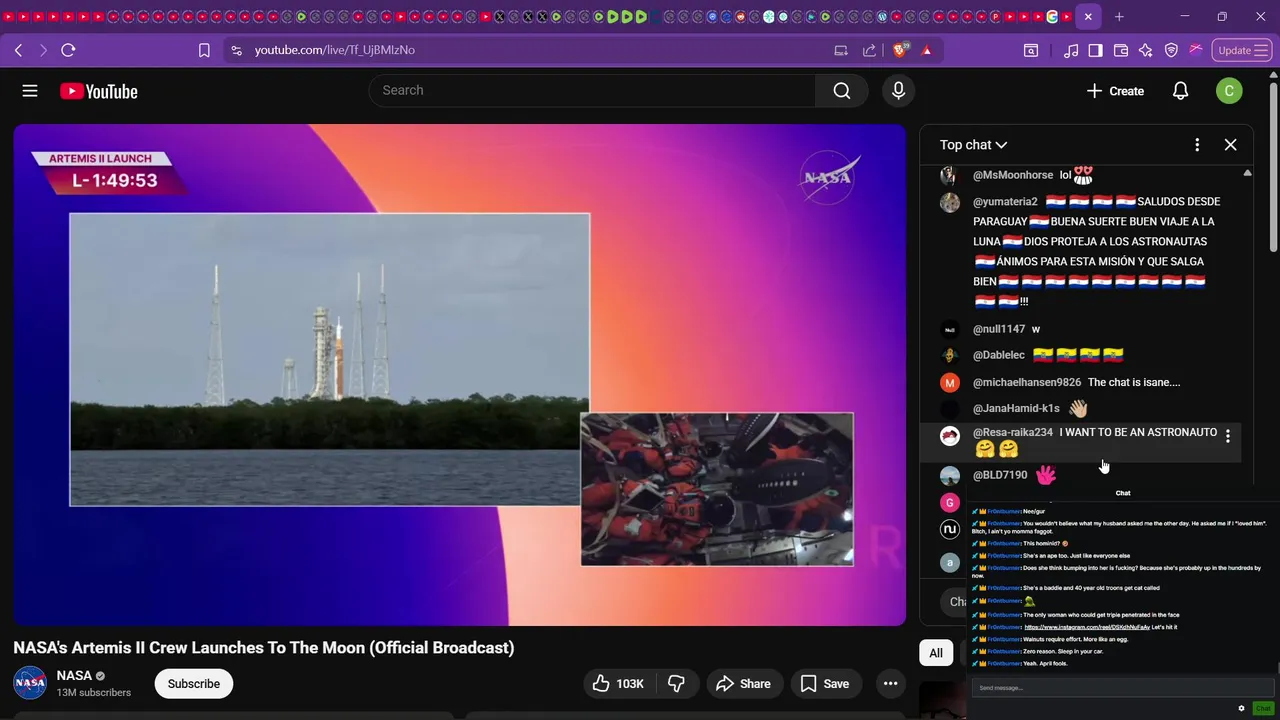The height and width of the screenshot is (720, 1280).
Task: View site information icon in address bar
Action: pos(236,50)
